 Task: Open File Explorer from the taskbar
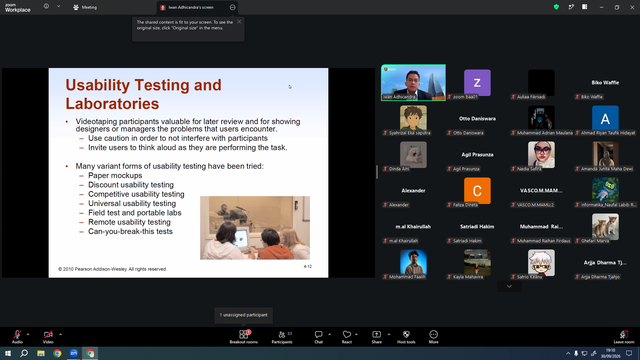41,353
